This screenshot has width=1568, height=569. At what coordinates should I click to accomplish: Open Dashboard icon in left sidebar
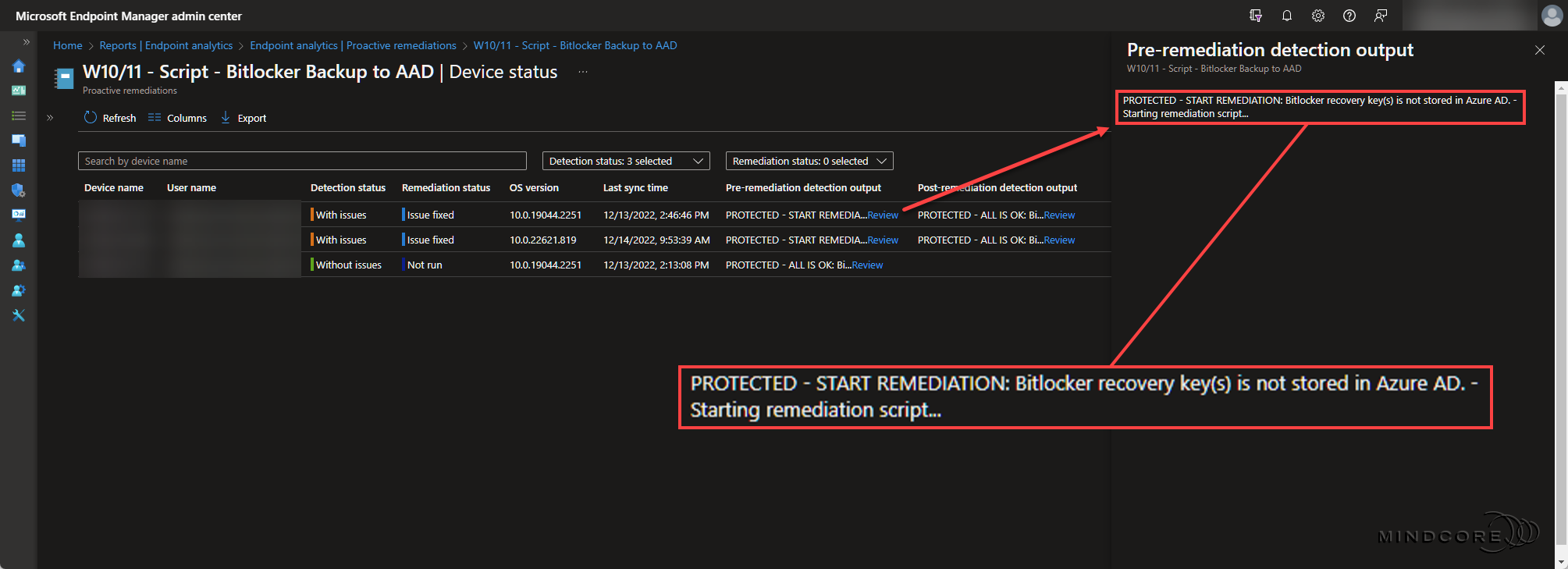(19, 91)
